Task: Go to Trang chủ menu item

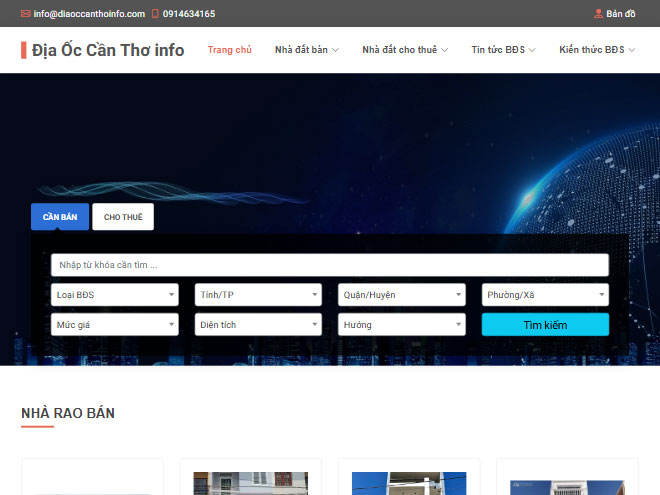Action: pos(229,50)
